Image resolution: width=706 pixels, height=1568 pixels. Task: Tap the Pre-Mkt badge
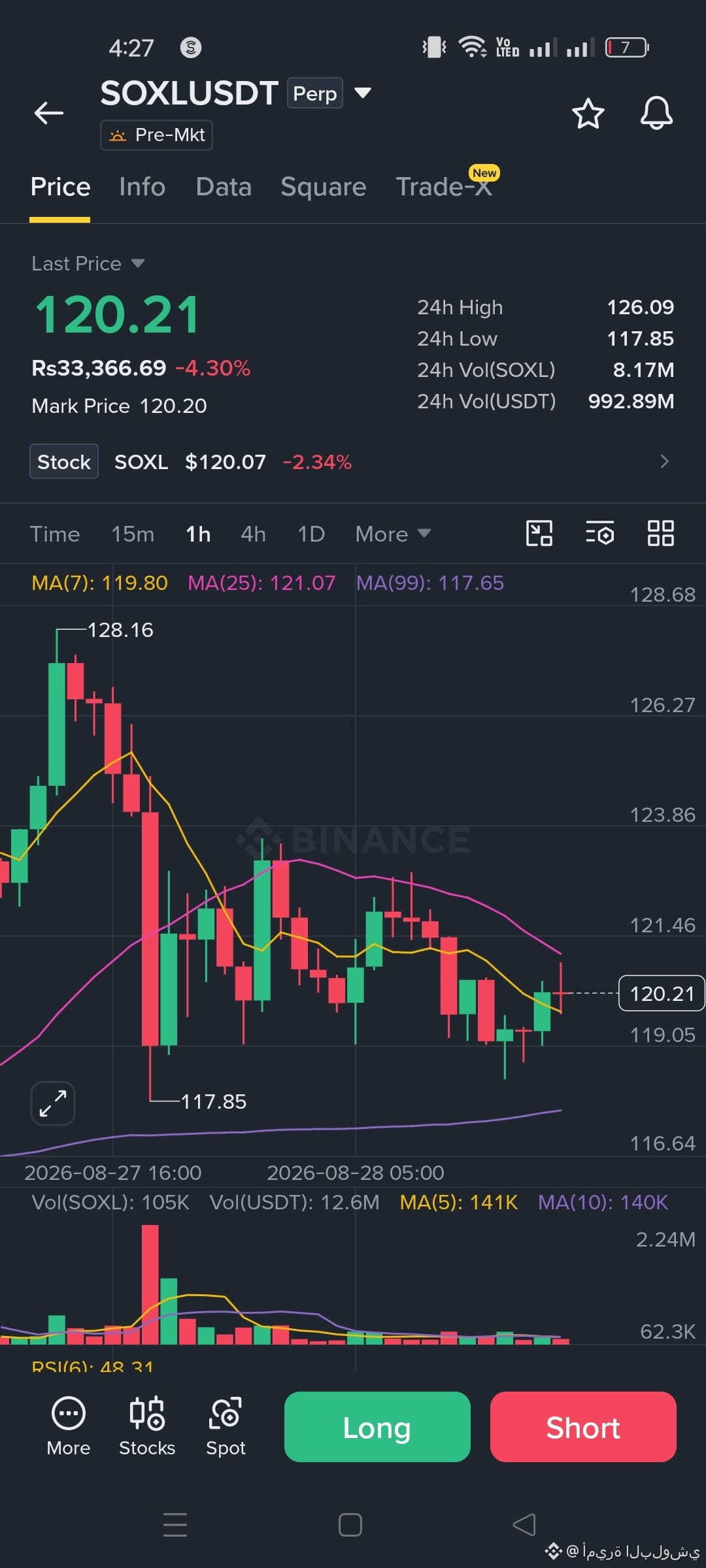(x=156, y=135)
